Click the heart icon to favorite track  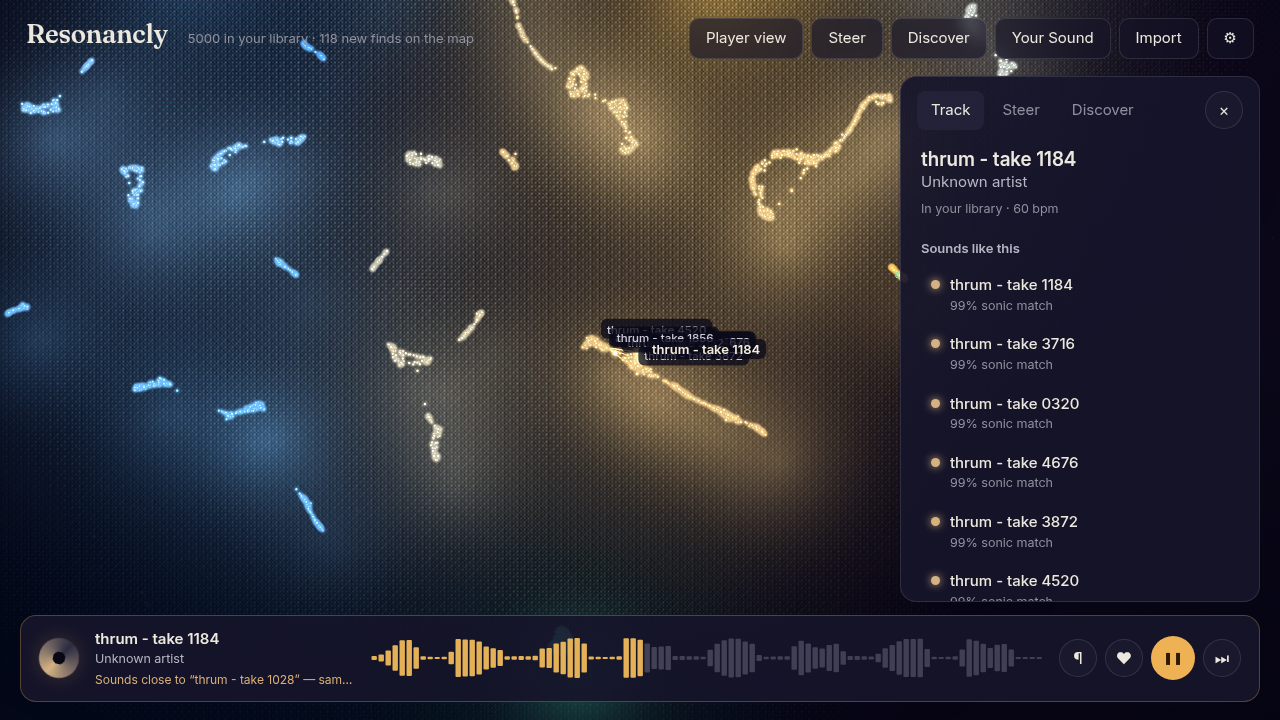(1124, 658)
